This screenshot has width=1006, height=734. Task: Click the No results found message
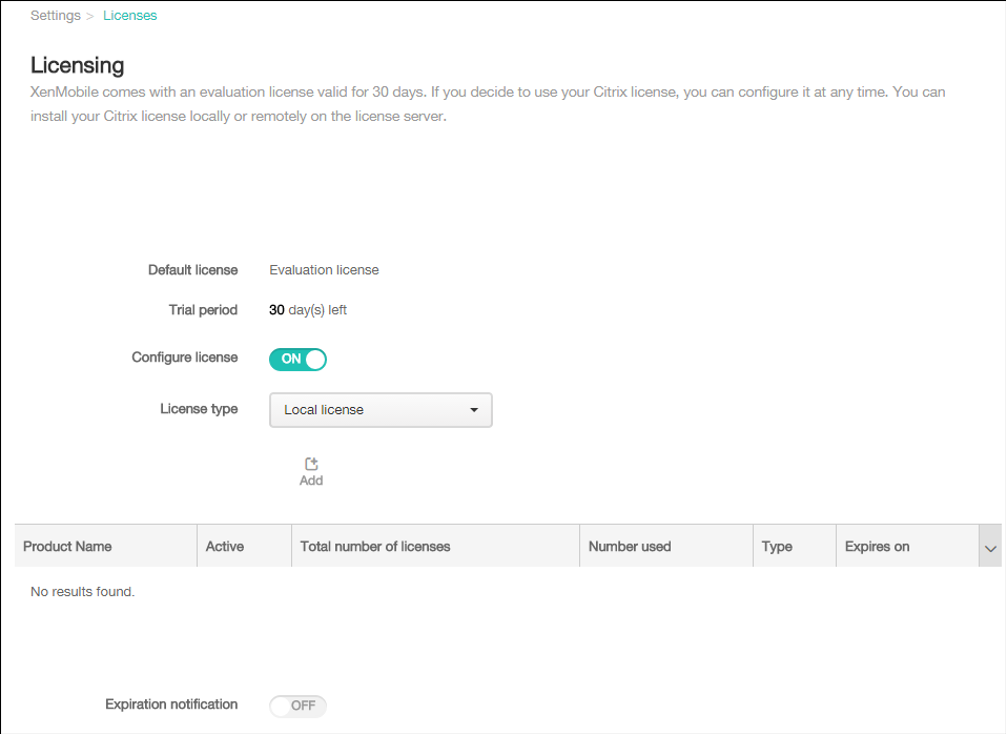pyautogui.click(x=83, y=592)
